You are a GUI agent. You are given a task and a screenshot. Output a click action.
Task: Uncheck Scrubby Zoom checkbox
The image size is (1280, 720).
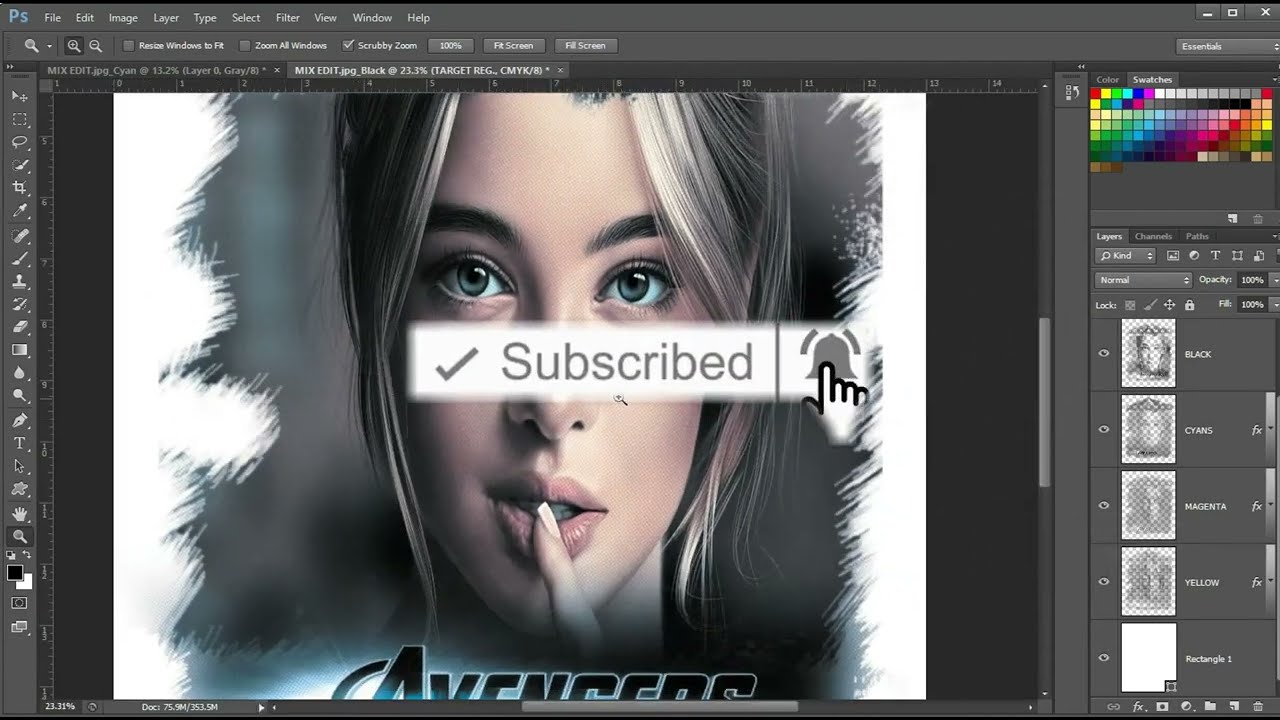[x=348, y=46]
